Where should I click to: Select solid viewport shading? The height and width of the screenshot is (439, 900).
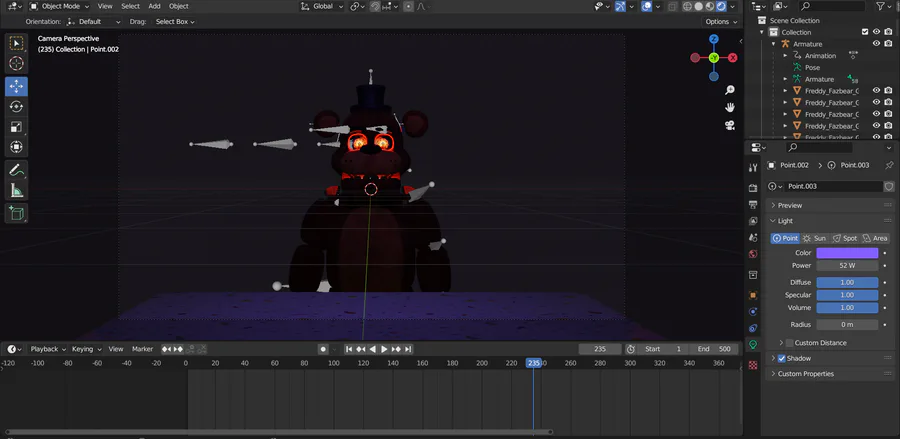pyautogui.click(x=699, y=6)
